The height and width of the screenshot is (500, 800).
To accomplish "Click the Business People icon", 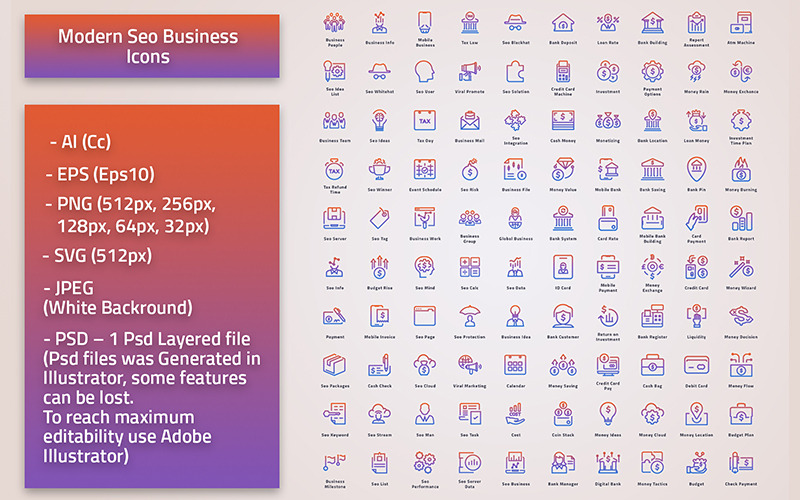I will pyautogui.click(x=335, y=23).
